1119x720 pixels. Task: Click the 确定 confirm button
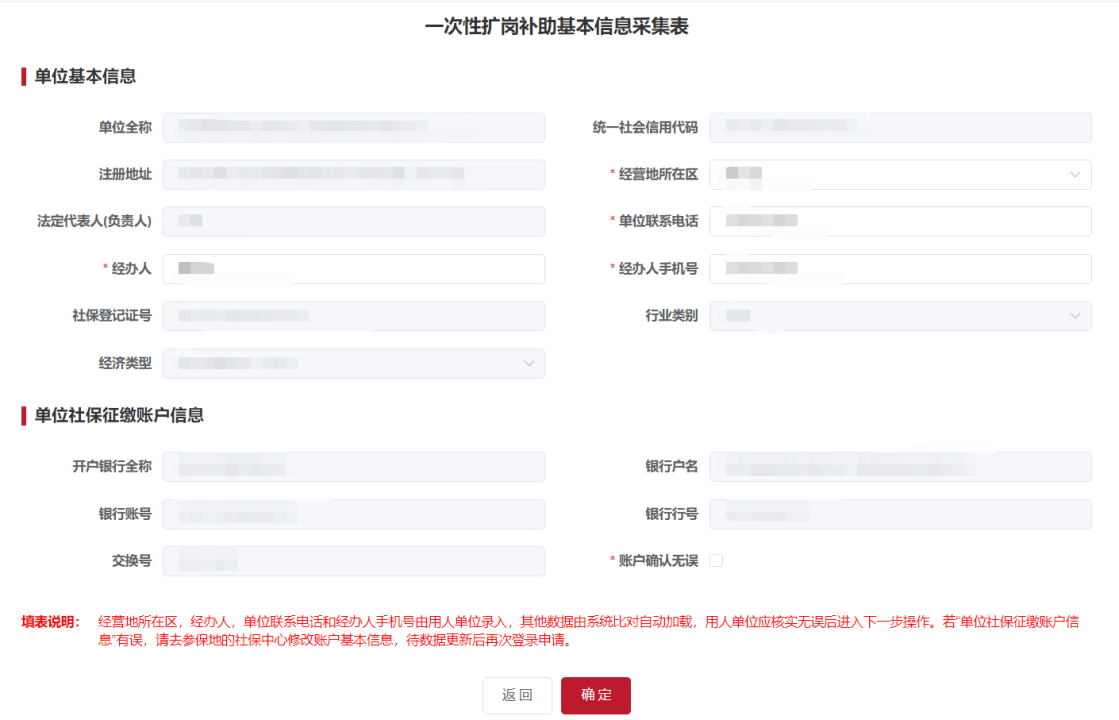(595, 695)
